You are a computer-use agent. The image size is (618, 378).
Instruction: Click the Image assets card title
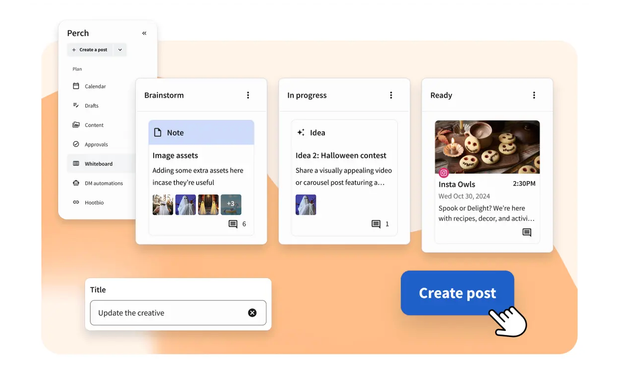[x=175, y=155]
